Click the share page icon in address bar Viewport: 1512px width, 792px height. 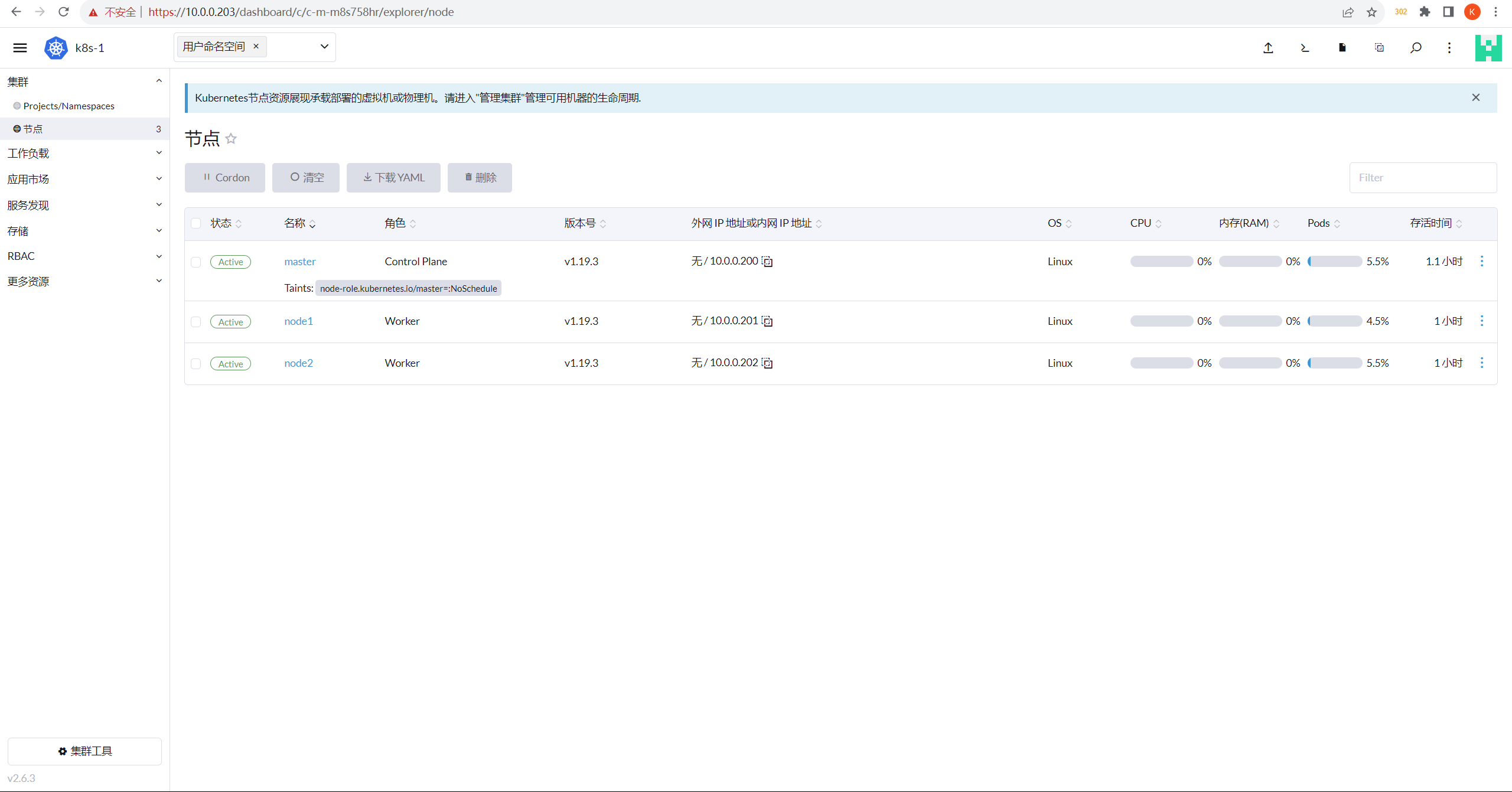click(1348, 12)
